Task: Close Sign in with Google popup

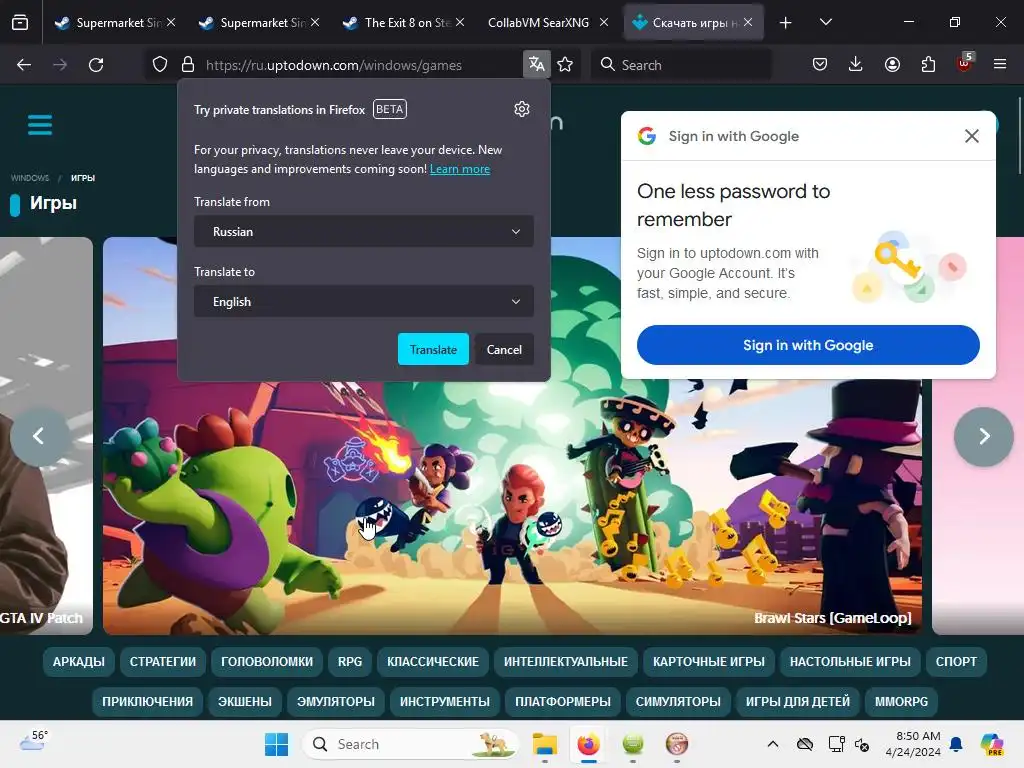Action: coord(972,136)
